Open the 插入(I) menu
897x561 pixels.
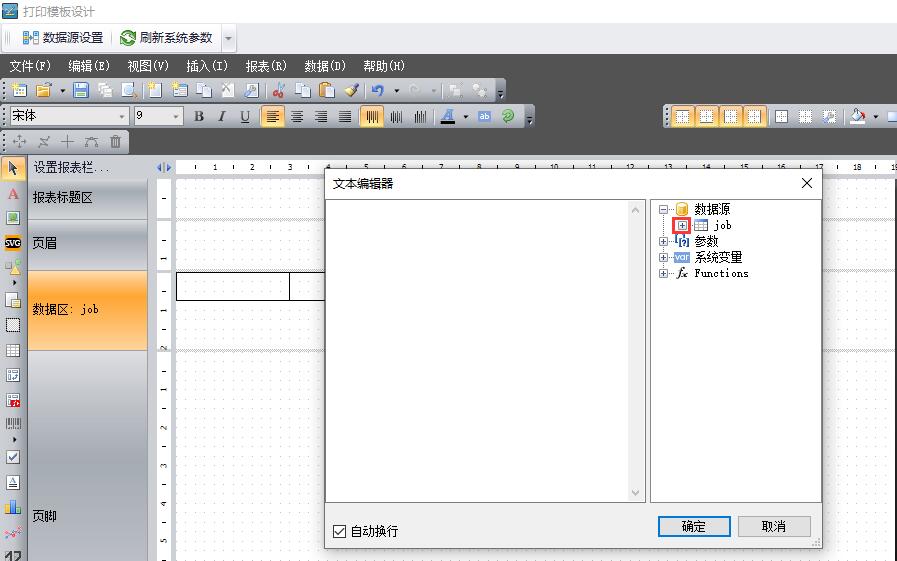coord(207,66)
